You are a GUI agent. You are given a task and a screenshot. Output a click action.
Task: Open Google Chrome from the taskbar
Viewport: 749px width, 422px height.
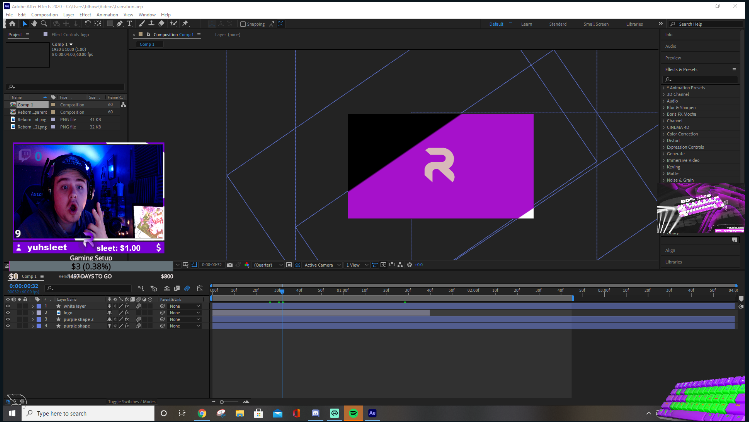pyautogui.click(x=202, y=413)
